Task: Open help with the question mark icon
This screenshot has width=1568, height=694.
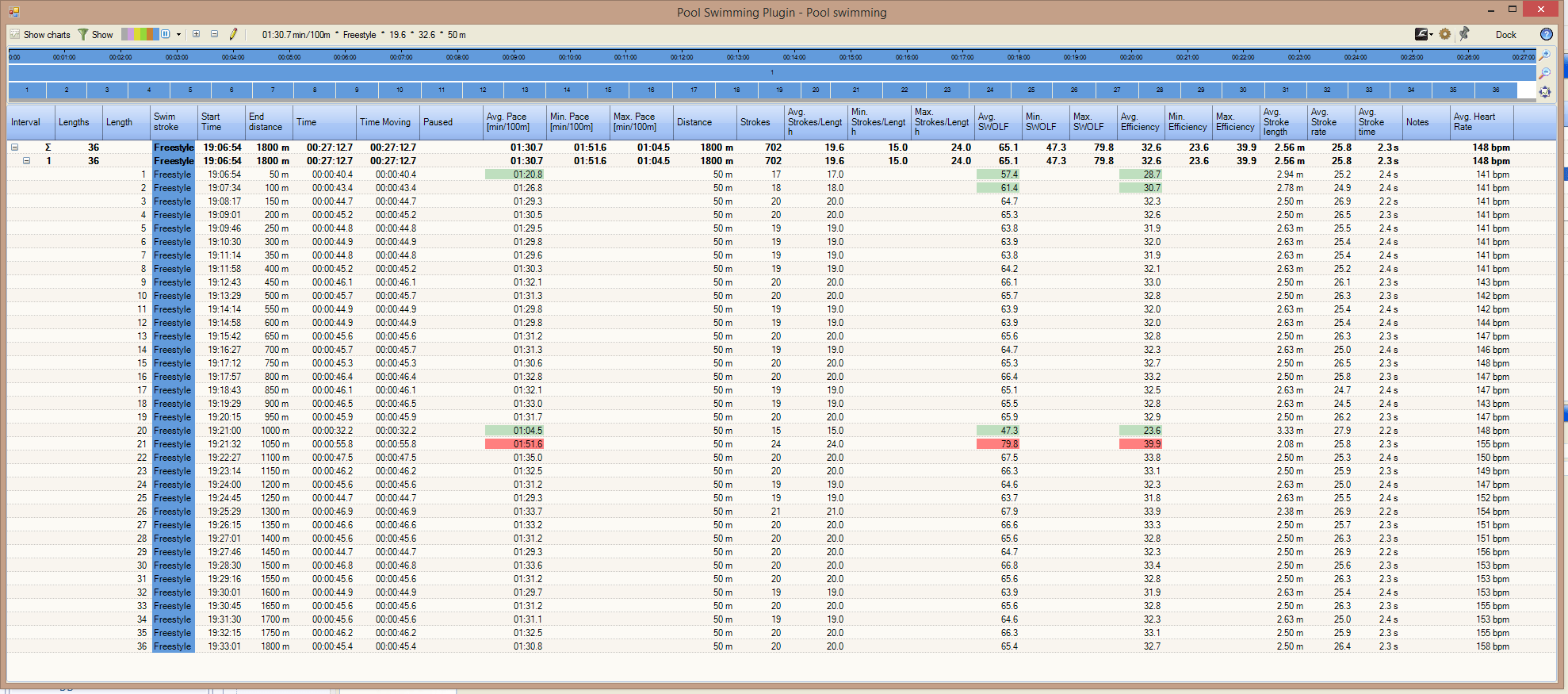Action: tap(1546, 34)
